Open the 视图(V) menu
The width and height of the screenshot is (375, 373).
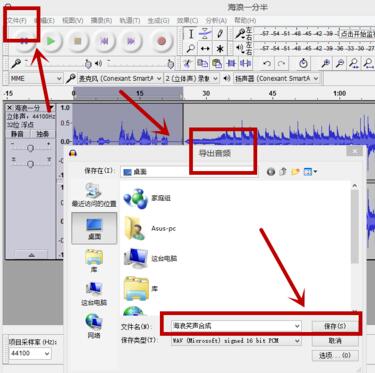(x=73, y=20)
